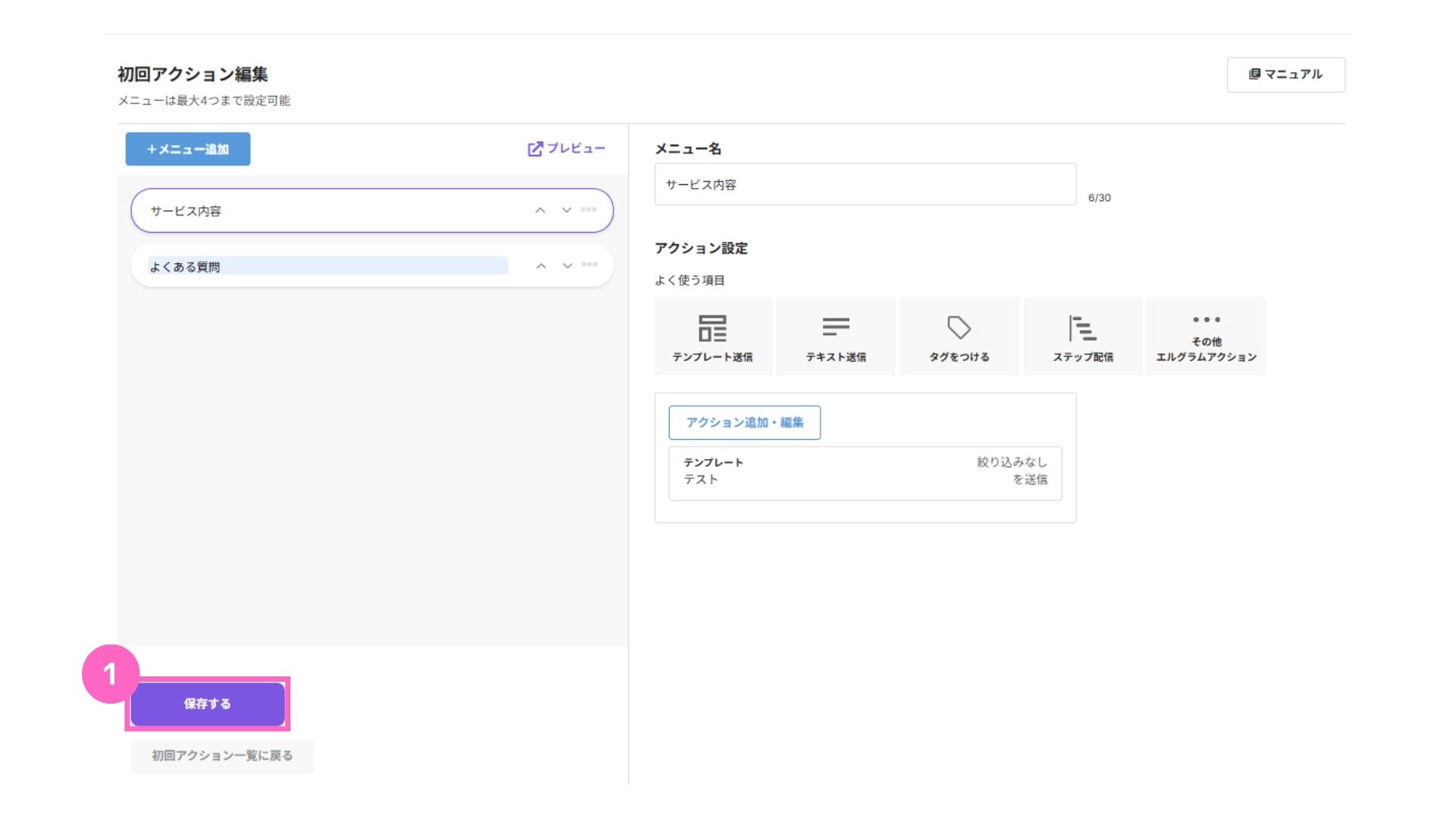This screenshot has height=819, width=1456.
Task: Open その他エルグラムアクション options
Action: pos(1206,336)
